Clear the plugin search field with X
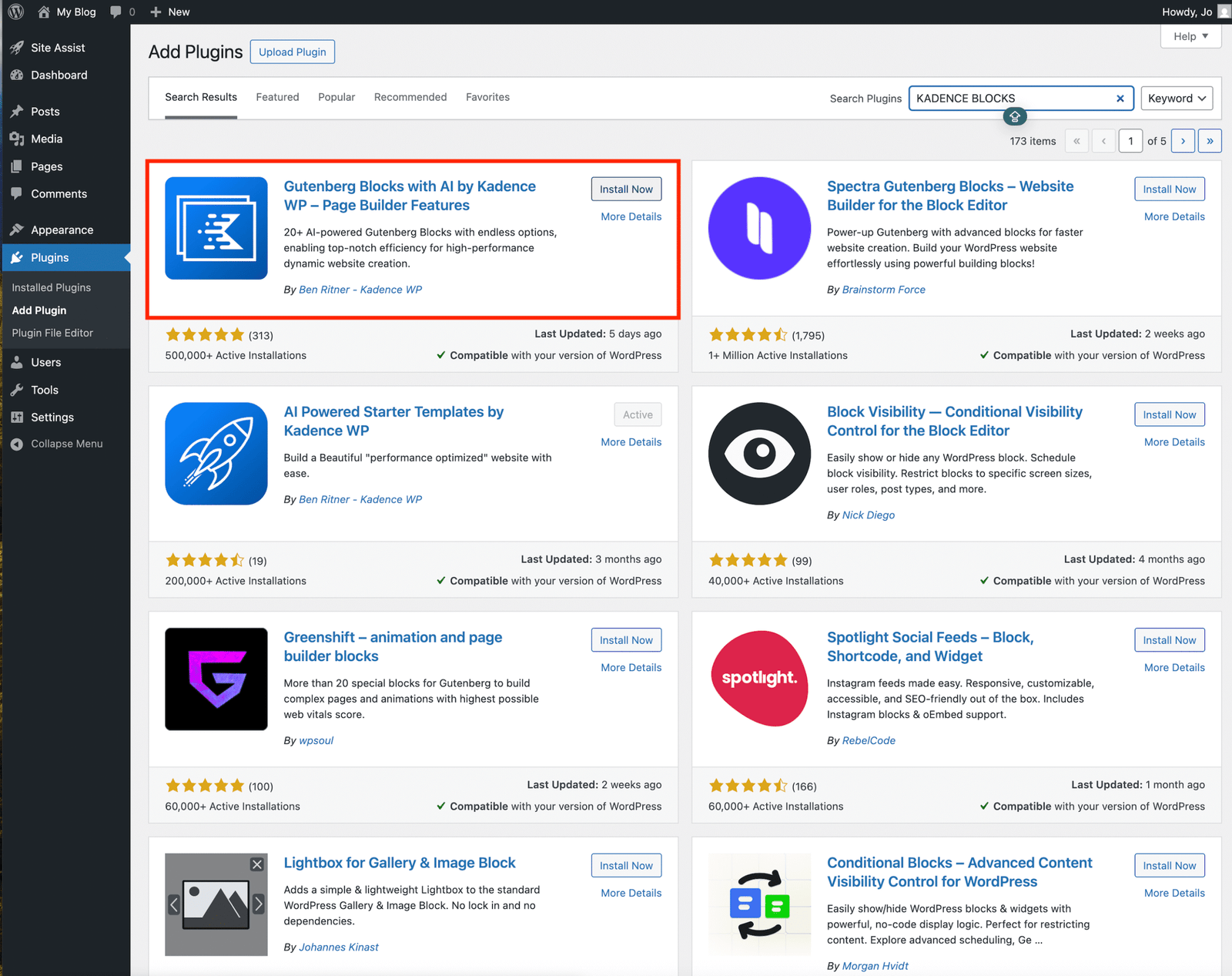1232x976 pixels. point(1120,99)
